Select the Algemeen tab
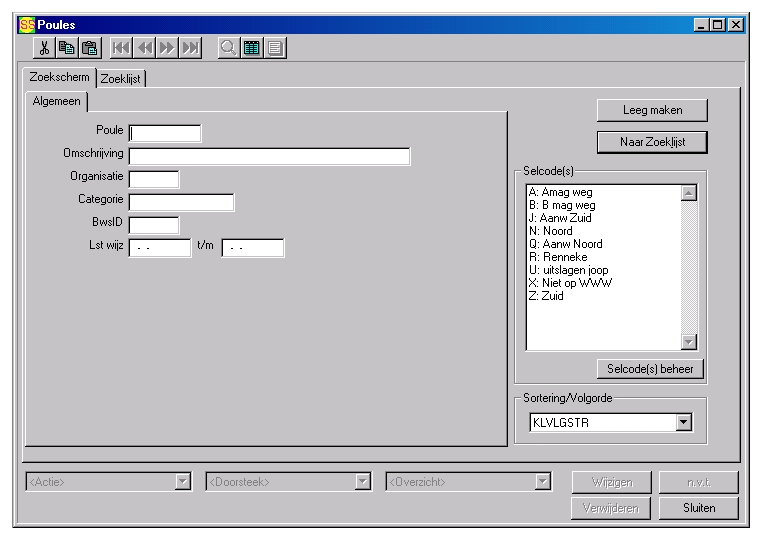The image size is (761, 543). 56,101
